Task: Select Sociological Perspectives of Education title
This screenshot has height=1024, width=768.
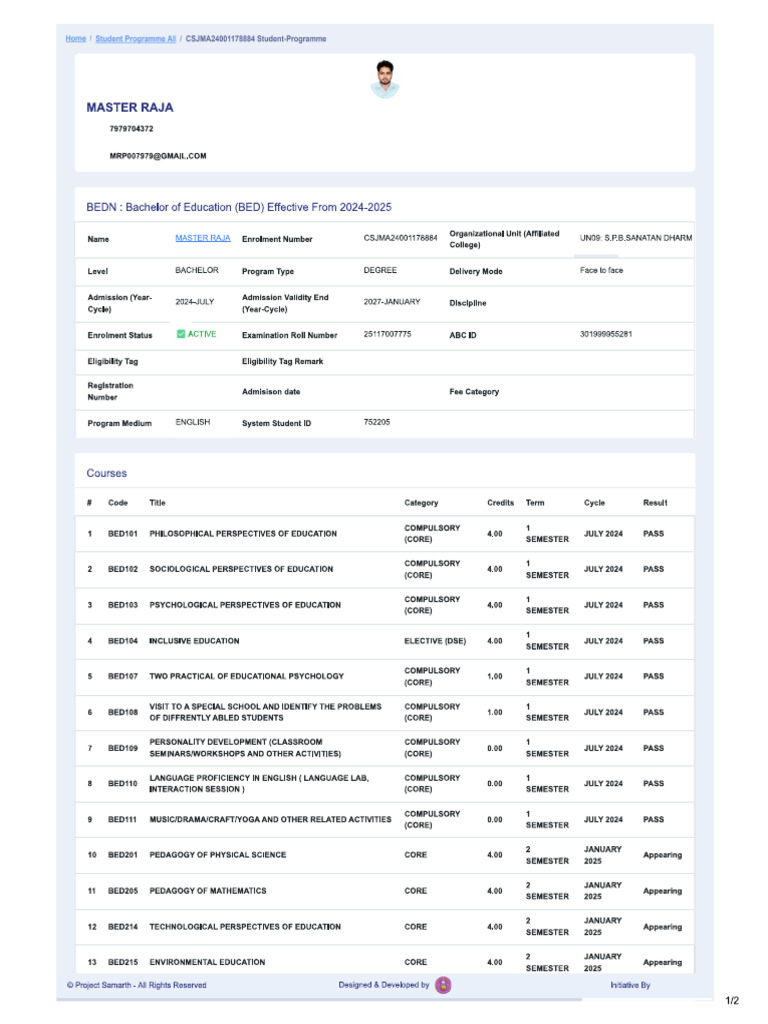Action: pyautogui.click(x=241, y=569)
